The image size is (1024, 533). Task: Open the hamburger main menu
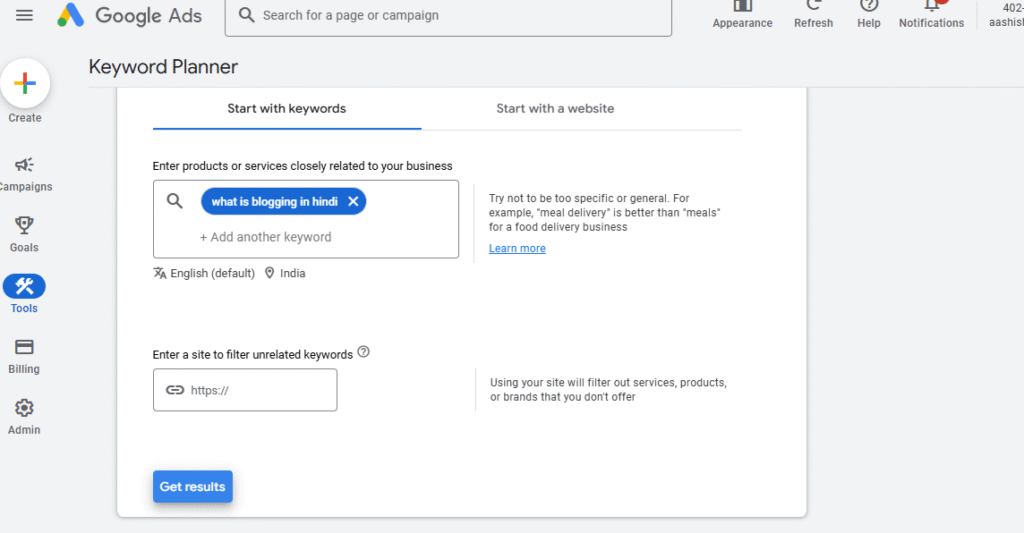tap(24, 15)
